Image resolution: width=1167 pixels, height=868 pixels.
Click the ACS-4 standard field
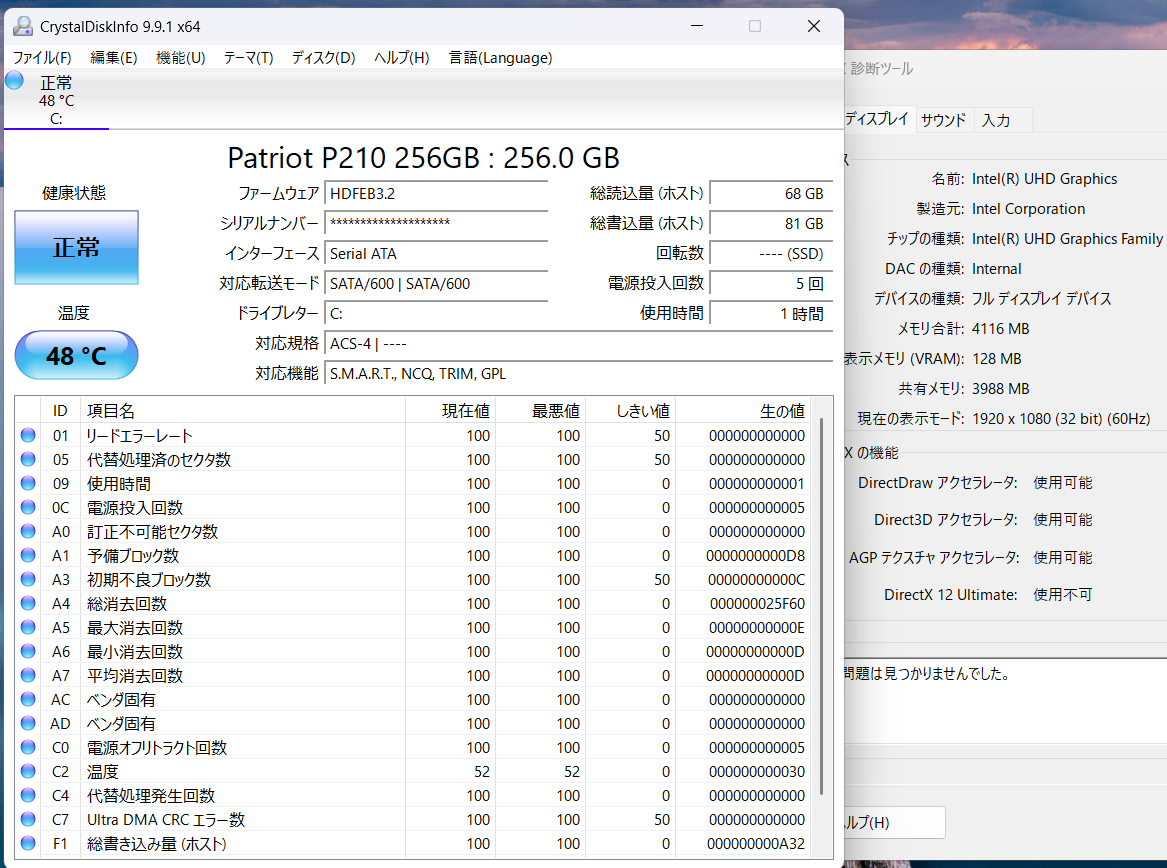(578, 344)
